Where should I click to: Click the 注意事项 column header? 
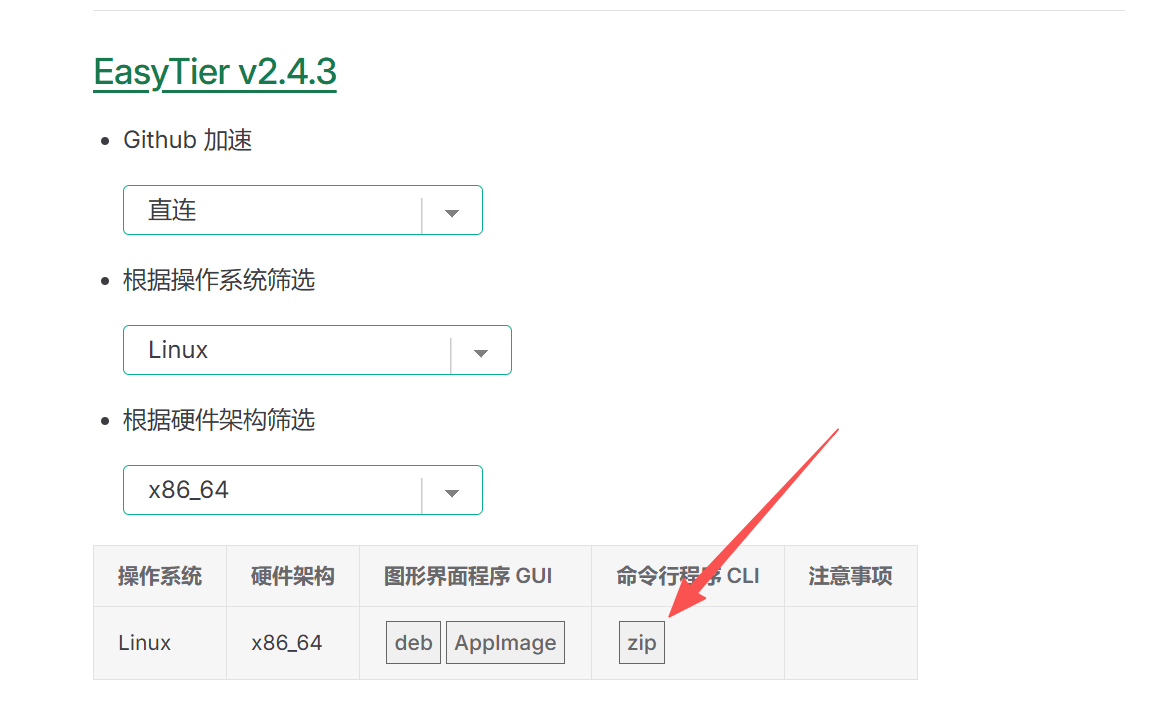pyautogui.click(x=850, y=576)
